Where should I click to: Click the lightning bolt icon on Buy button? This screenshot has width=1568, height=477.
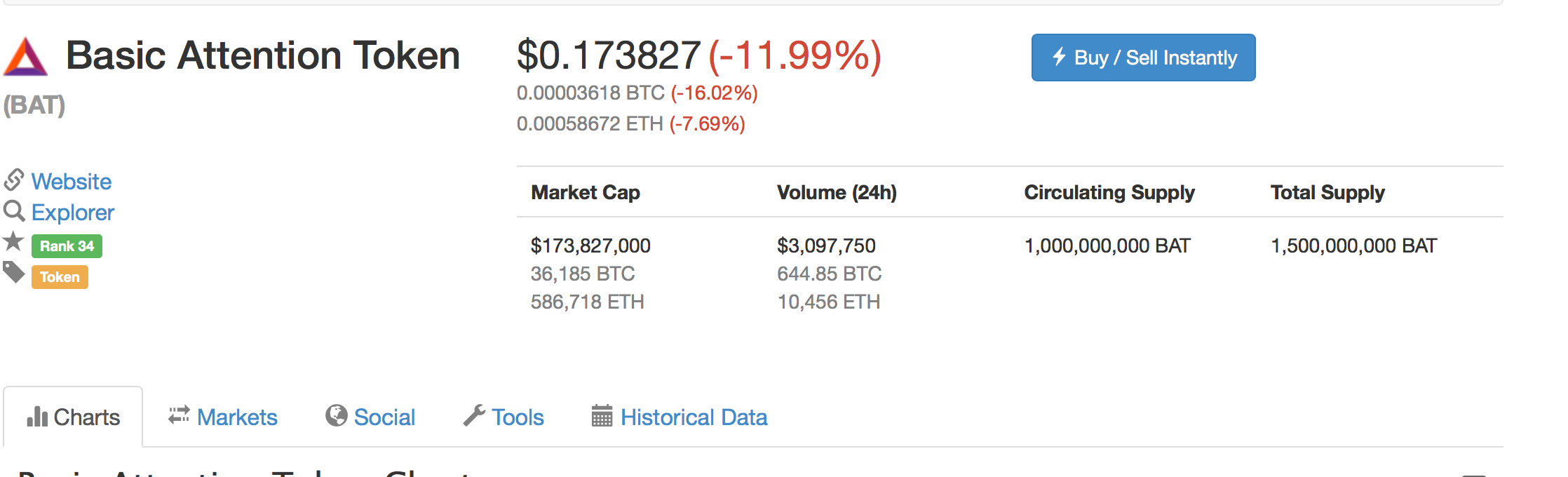1059,56
